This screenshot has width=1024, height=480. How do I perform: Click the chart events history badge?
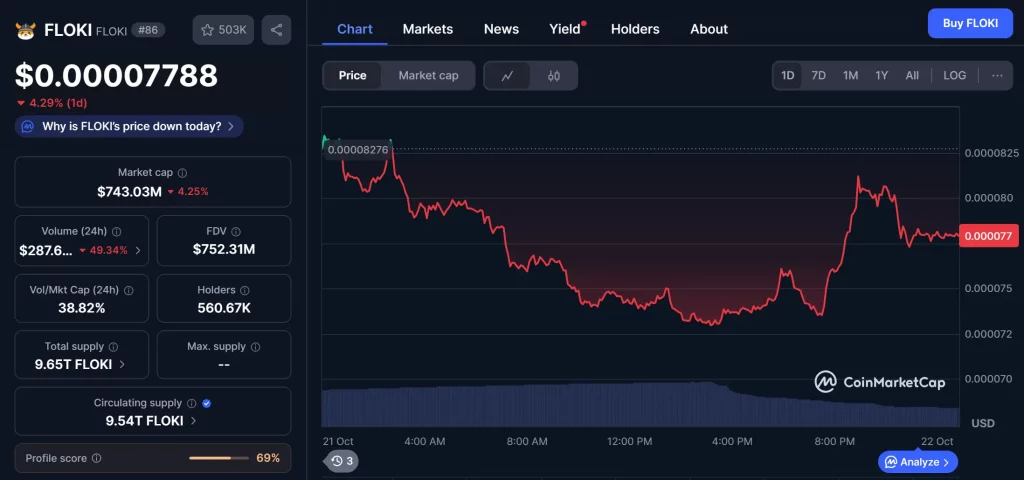click(342, 461)
